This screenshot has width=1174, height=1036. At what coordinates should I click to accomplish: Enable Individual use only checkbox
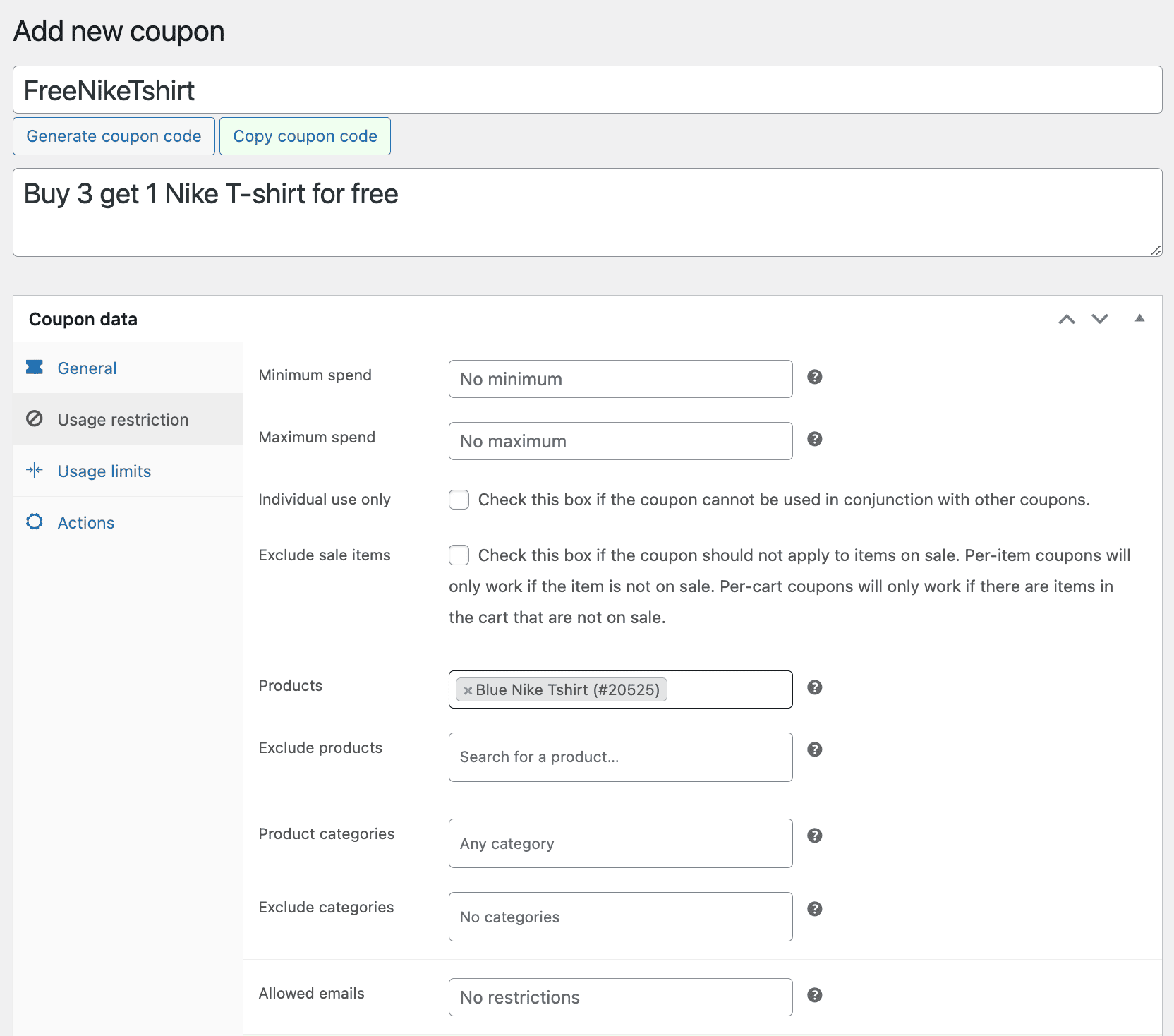pos(459,500)
